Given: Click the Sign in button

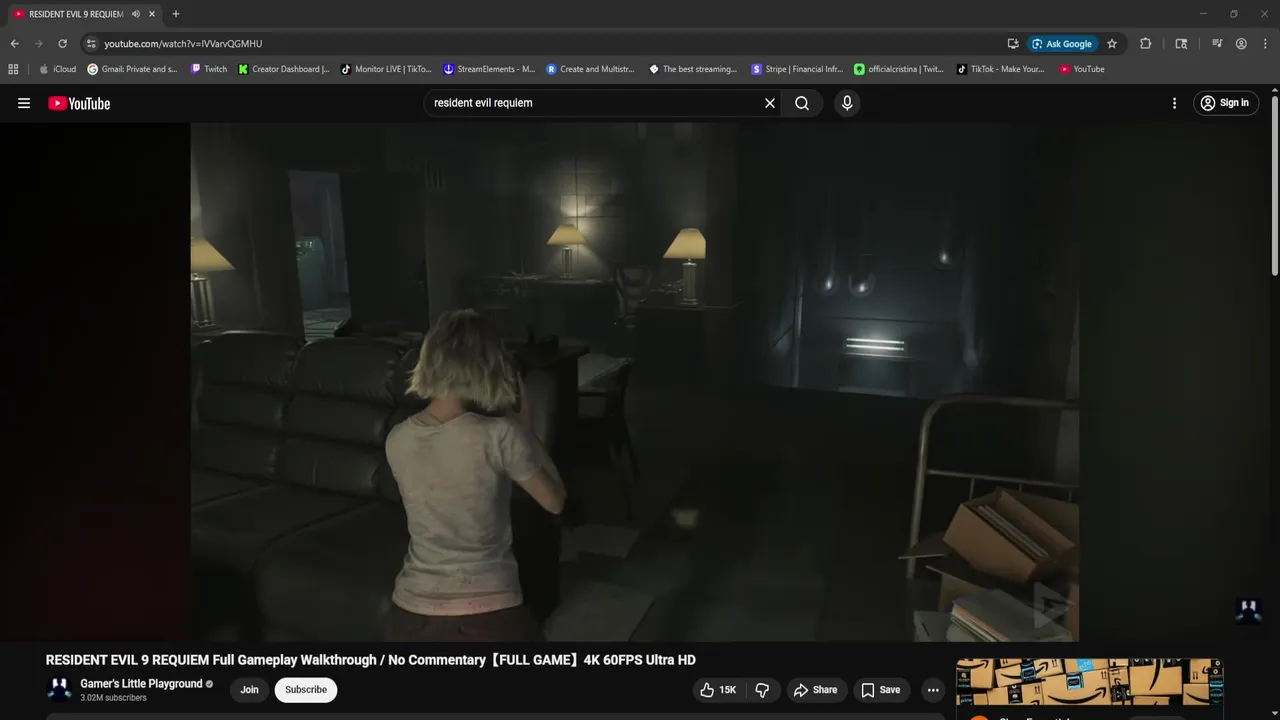Looking at the screenshot, I should click(1225, 103).
